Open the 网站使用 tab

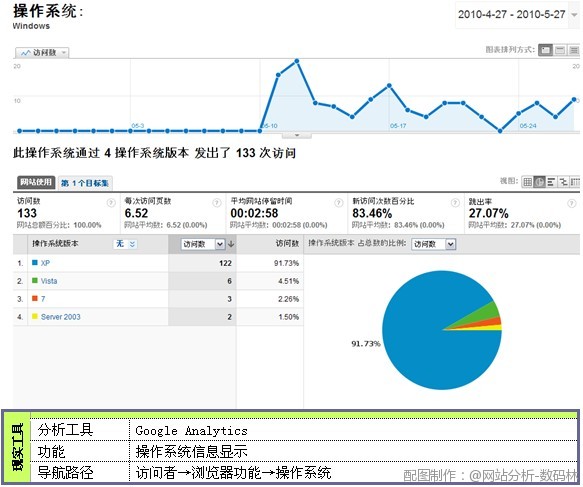tap(36, 183)
